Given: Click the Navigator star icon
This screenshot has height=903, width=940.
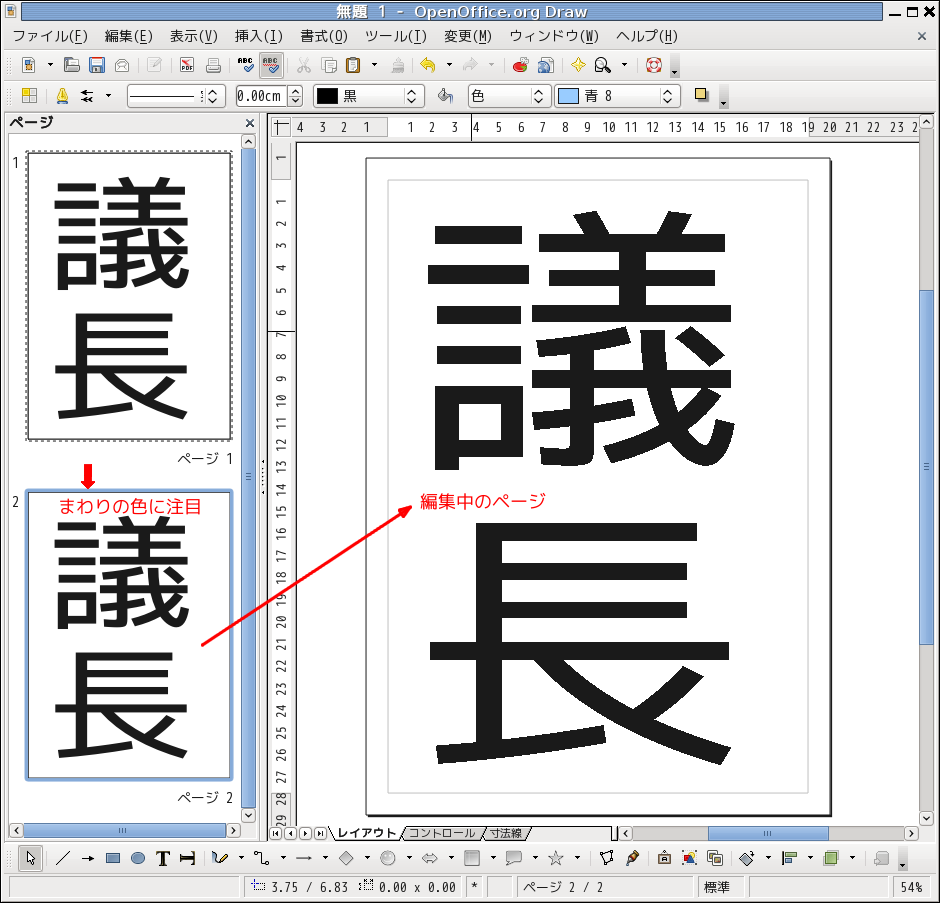Looking at the screenshot, I should (x=578, y=65).
